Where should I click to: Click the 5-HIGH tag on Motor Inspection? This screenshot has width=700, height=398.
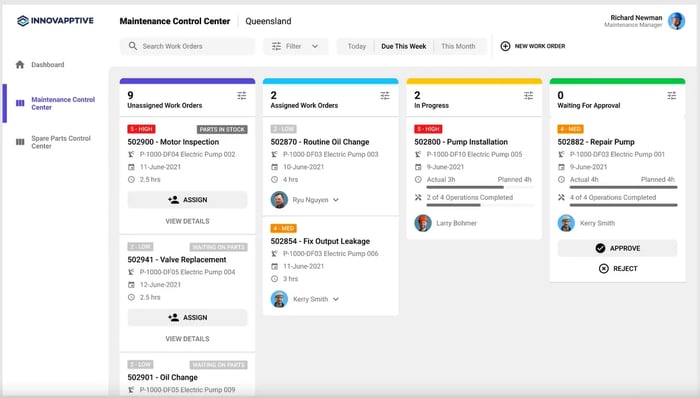141,129
